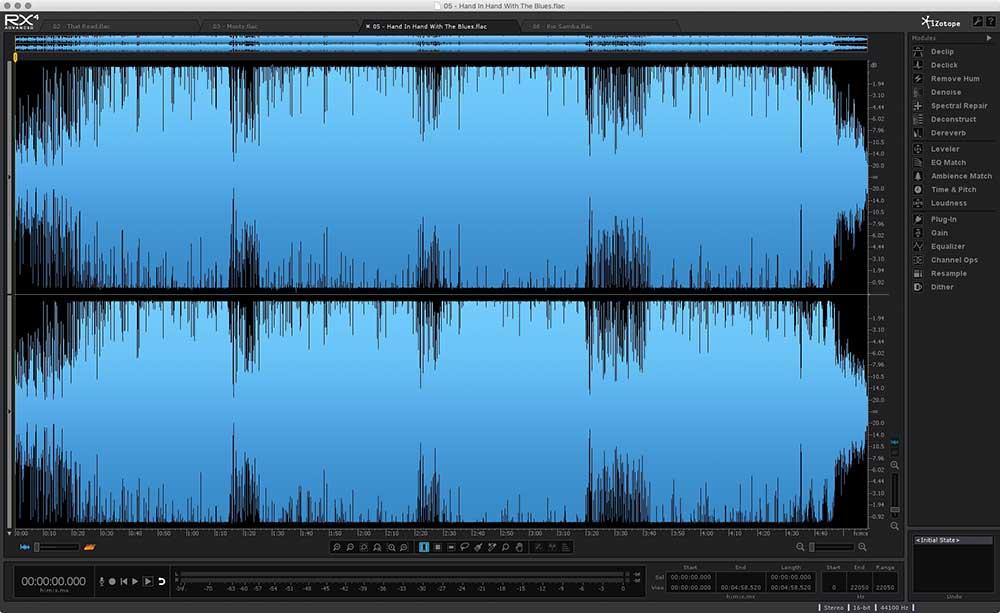Open the Dither module
The width and height of the screenshot is (1000, 613).
click(942, 287)
